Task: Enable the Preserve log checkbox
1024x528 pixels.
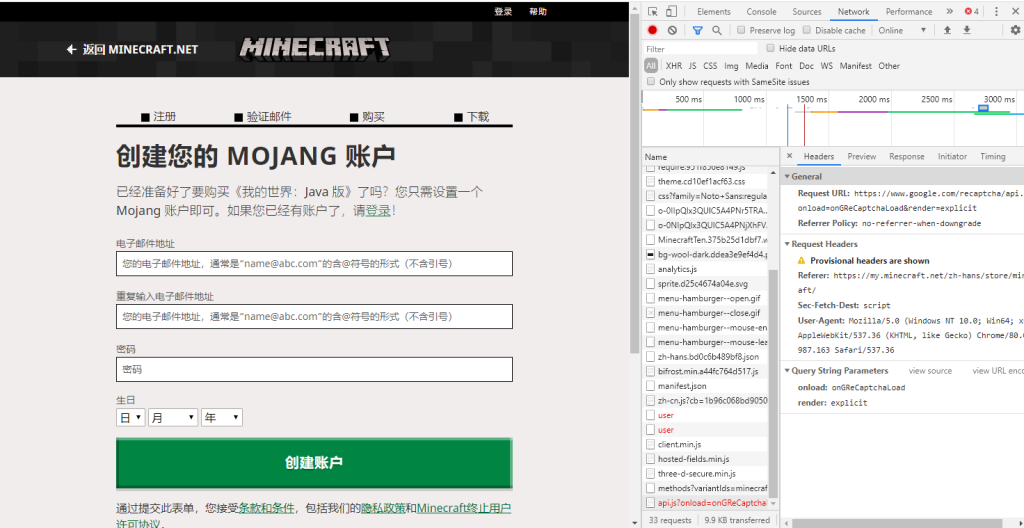Action: click(741, 31)
